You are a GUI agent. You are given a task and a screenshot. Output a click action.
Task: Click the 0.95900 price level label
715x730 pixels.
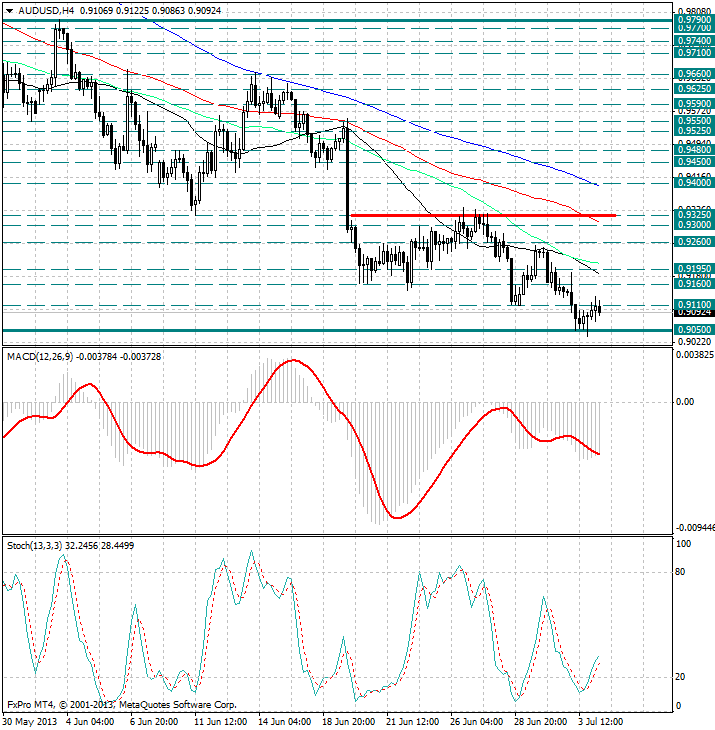pos(694,103)
